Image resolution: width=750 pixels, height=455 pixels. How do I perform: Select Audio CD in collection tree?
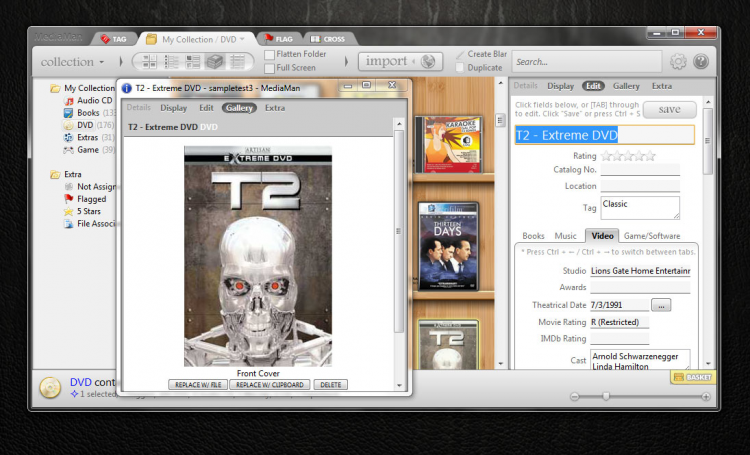pos(88,100)
